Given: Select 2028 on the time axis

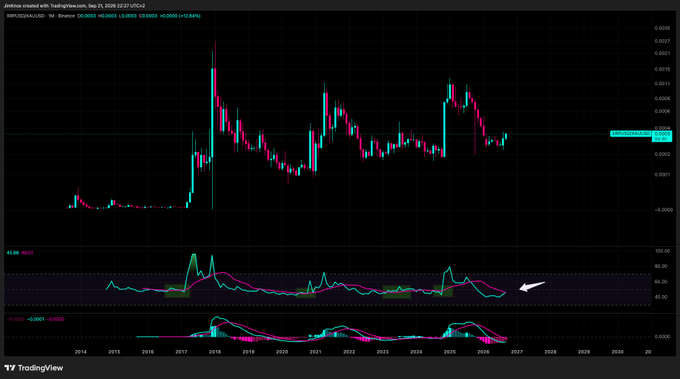Looking at the screenshot, I should click(x=550, y=352).
